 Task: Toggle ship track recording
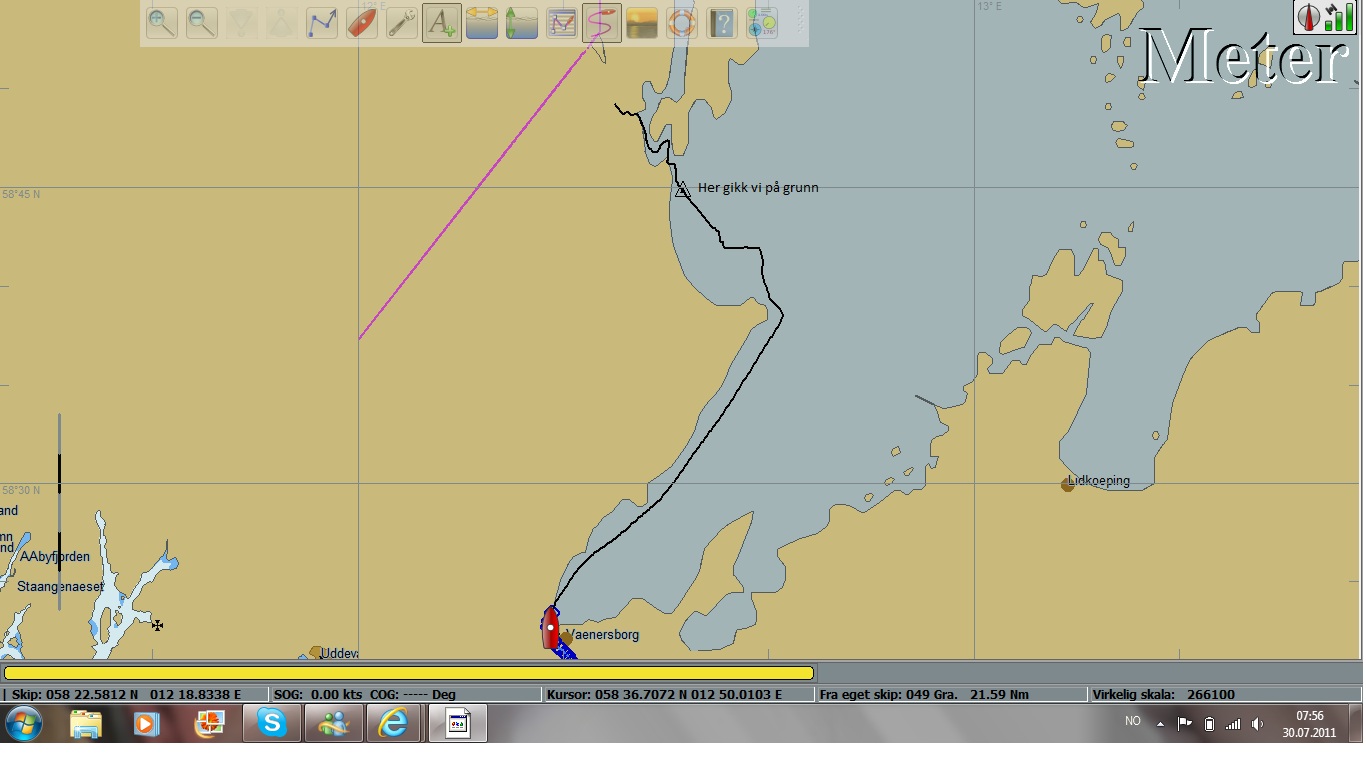tap(602, 23)
